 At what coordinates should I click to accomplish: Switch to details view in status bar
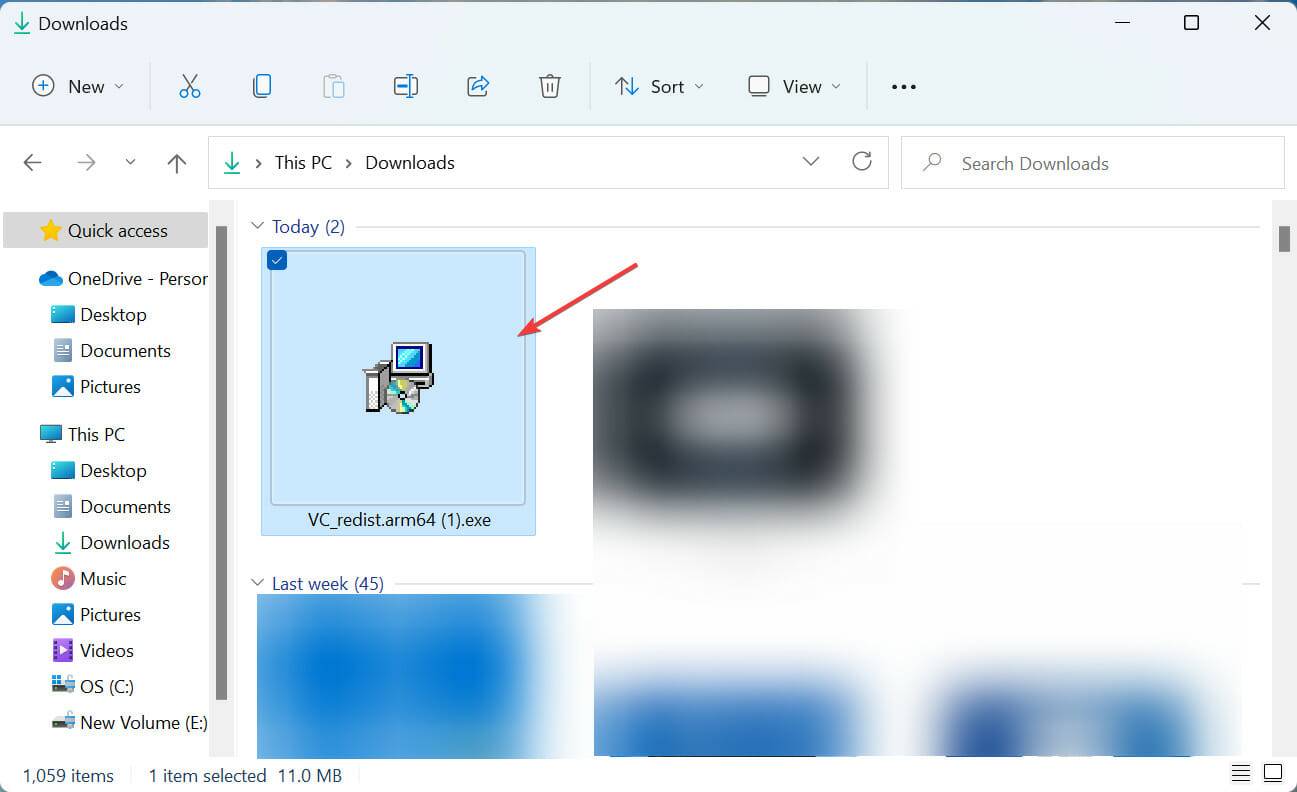coord(1239,772)
